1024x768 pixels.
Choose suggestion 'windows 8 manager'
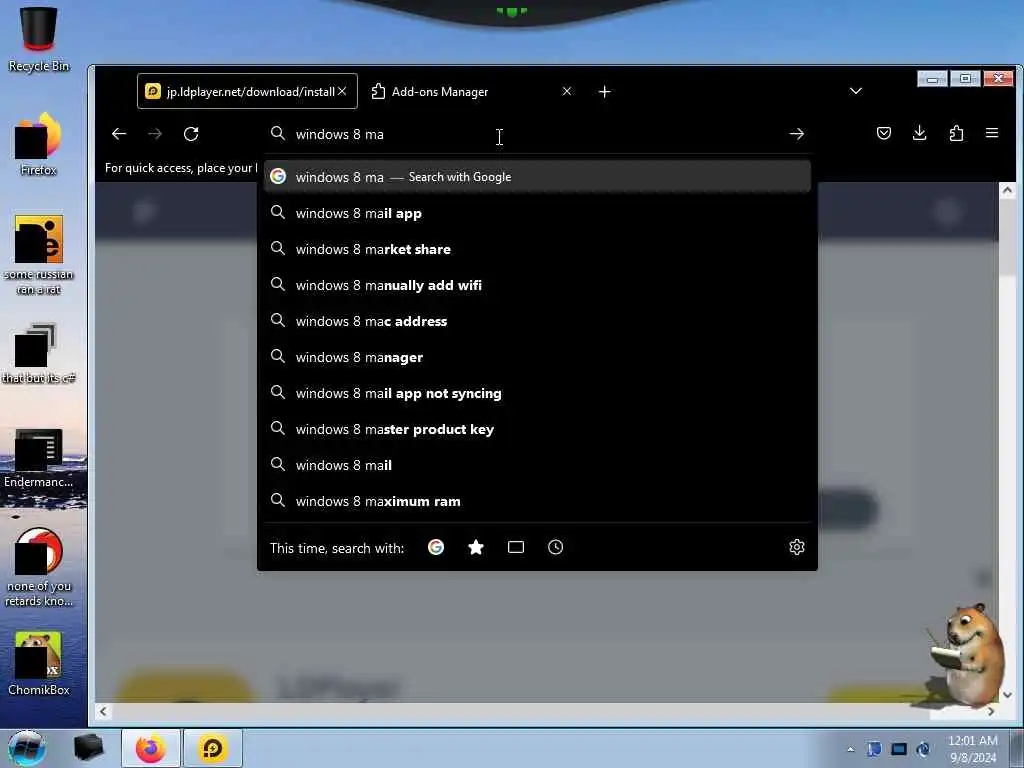(x=537, y=357)
